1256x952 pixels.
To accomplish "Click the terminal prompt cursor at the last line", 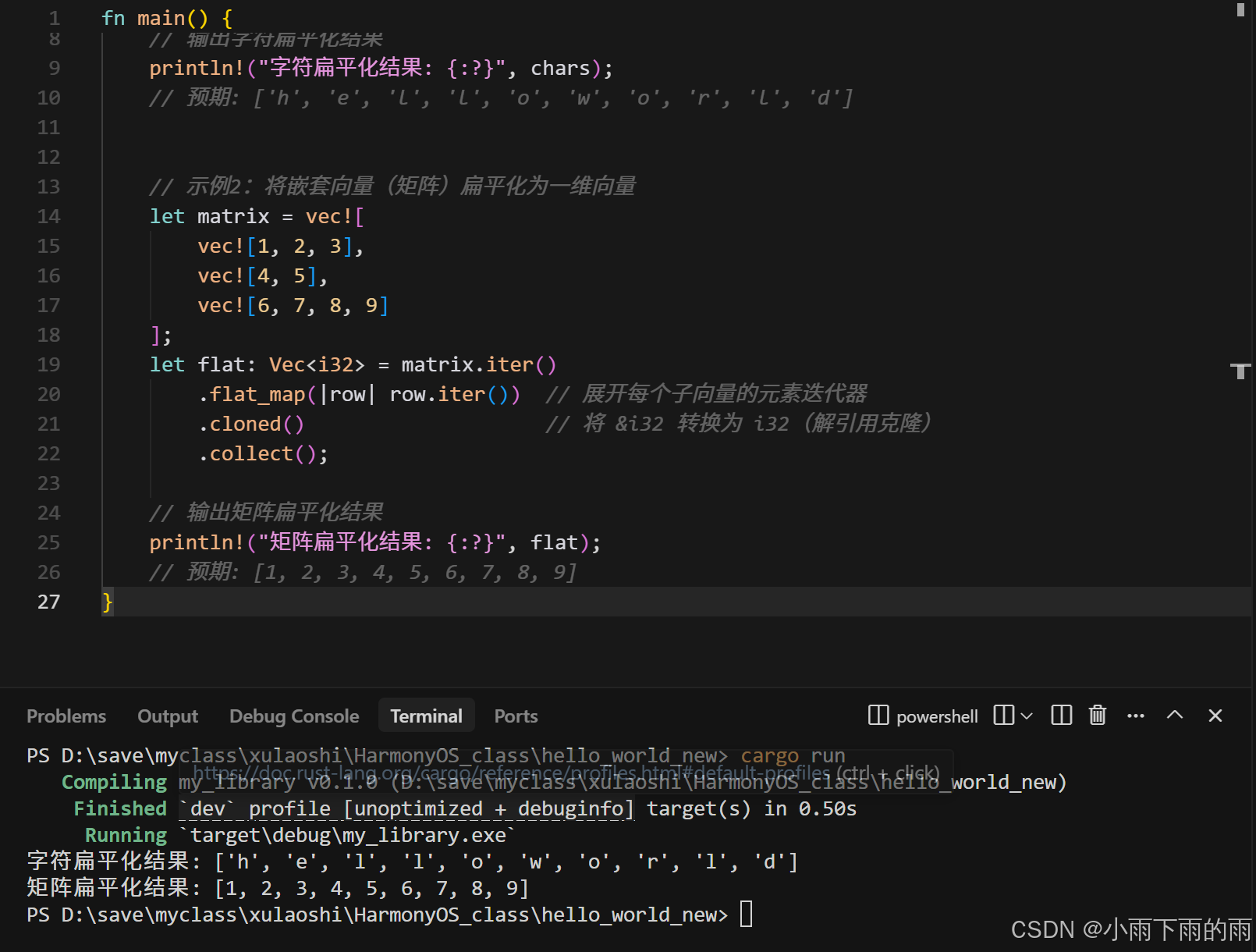I will click(x=747, y=914).
